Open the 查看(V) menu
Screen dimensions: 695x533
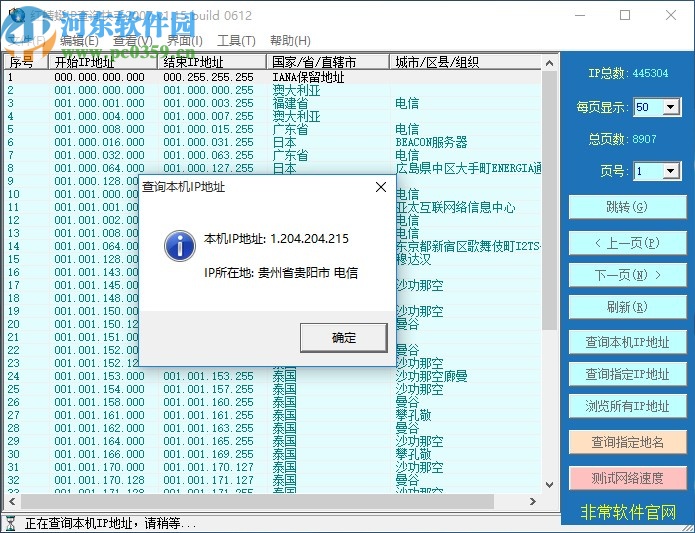pyautogui.click(x=133, y=41)
